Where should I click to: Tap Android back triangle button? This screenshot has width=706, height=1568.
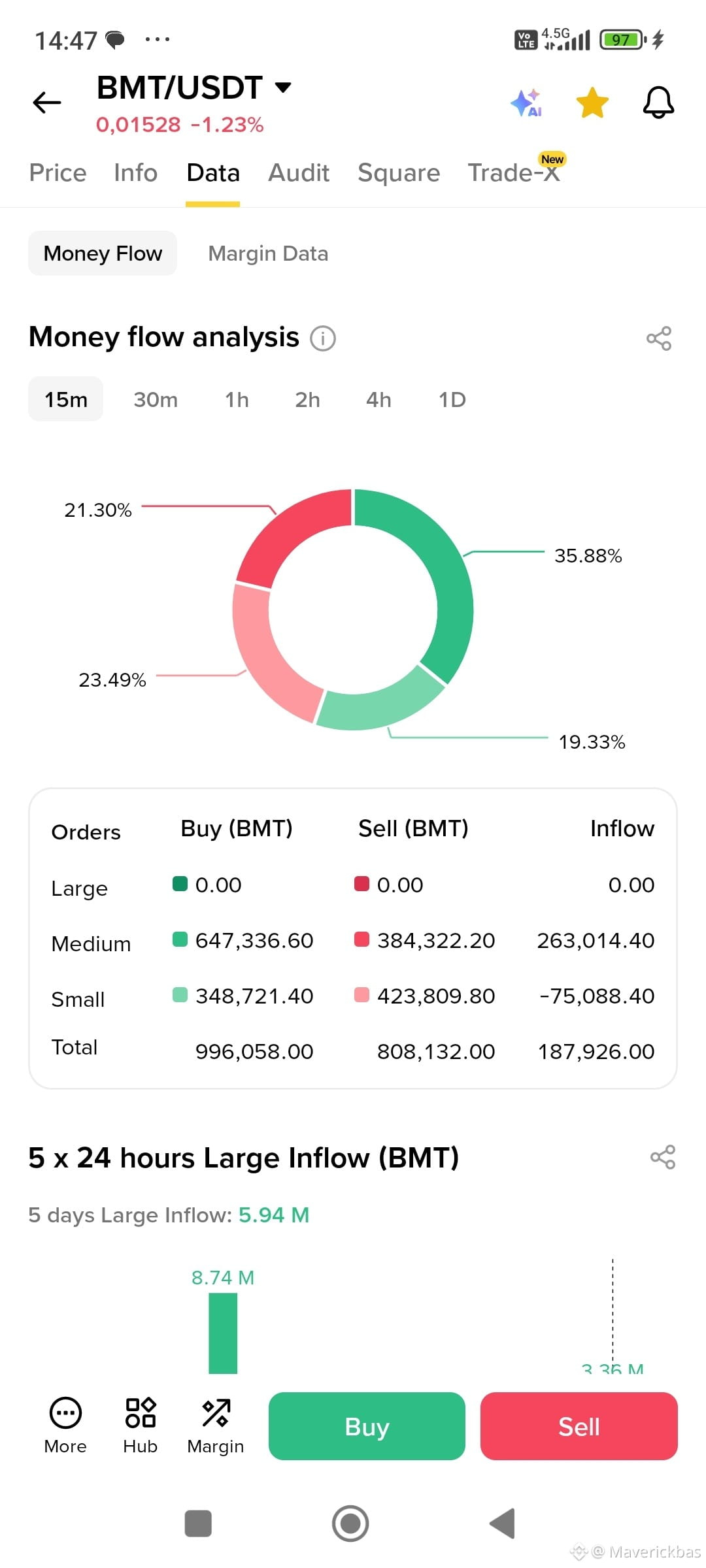[503, 1524]
